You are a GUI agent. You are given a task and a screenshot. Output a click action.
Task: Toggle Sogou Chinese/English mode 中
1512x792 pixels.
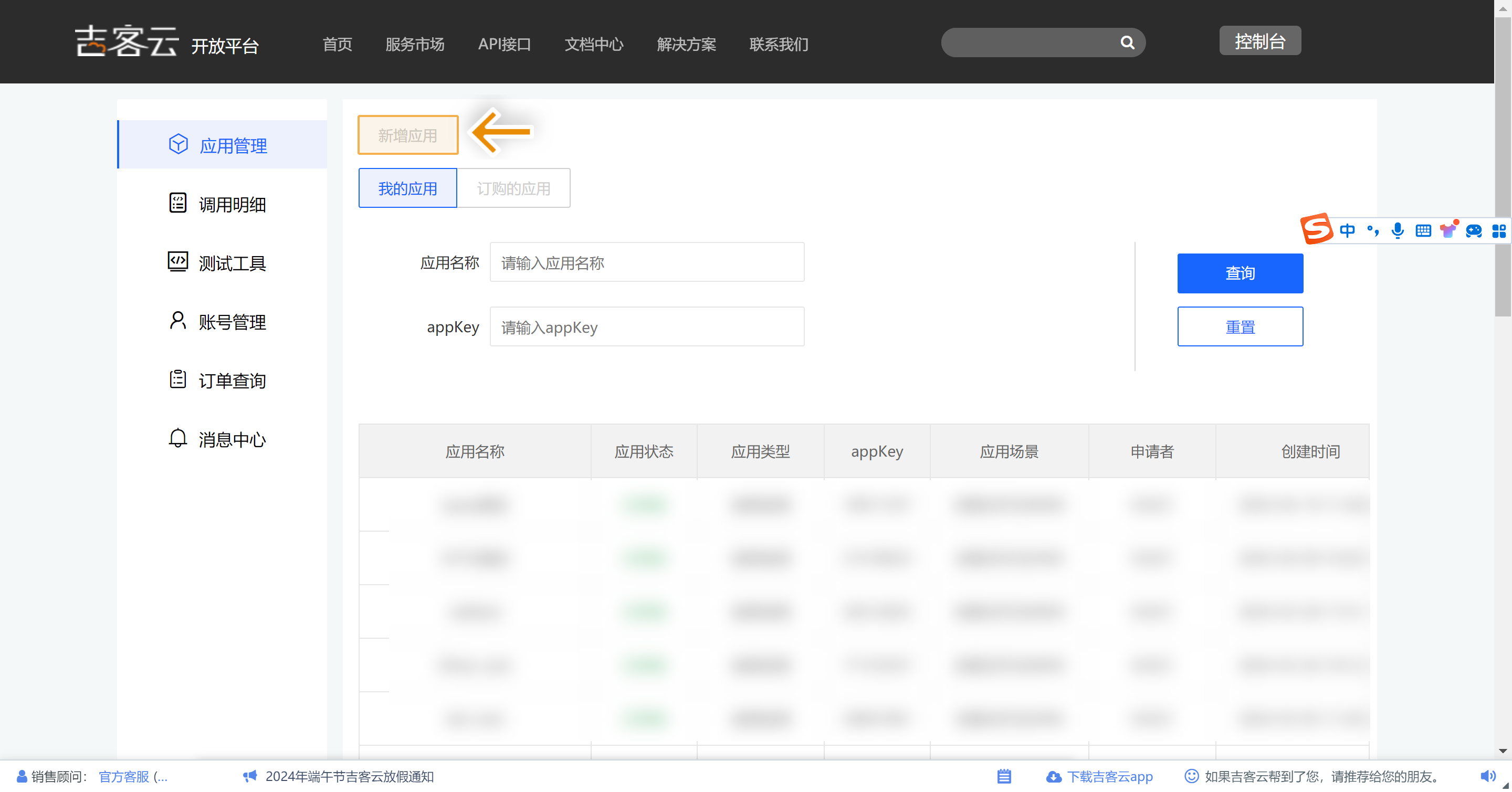tap(1347, 230)
